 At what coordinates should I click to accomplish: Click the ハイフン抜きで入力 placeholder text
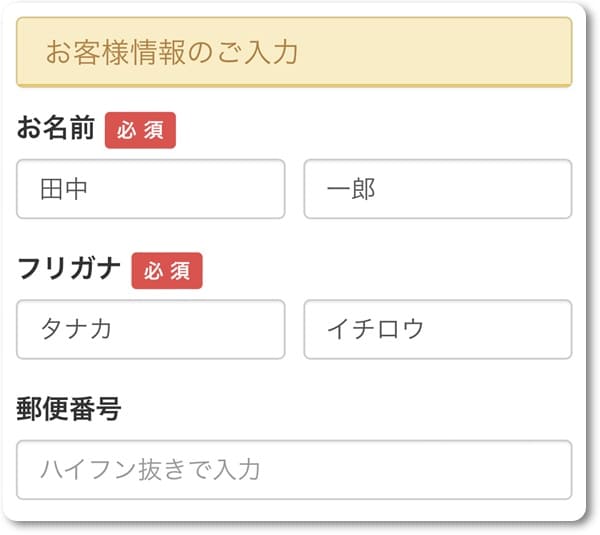click(150, 469)
